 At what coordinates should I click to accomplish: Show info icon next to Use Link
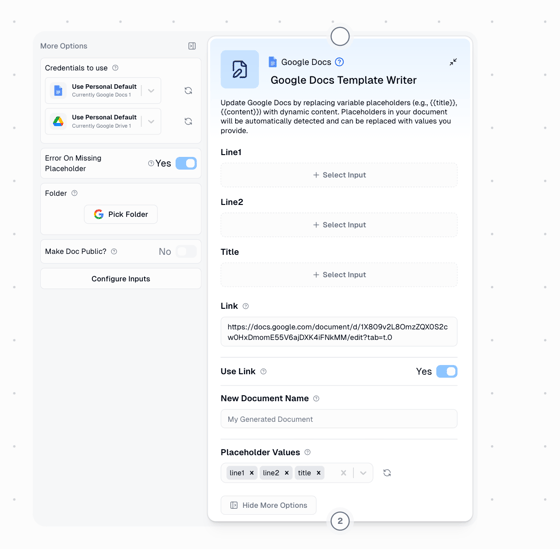263,371
